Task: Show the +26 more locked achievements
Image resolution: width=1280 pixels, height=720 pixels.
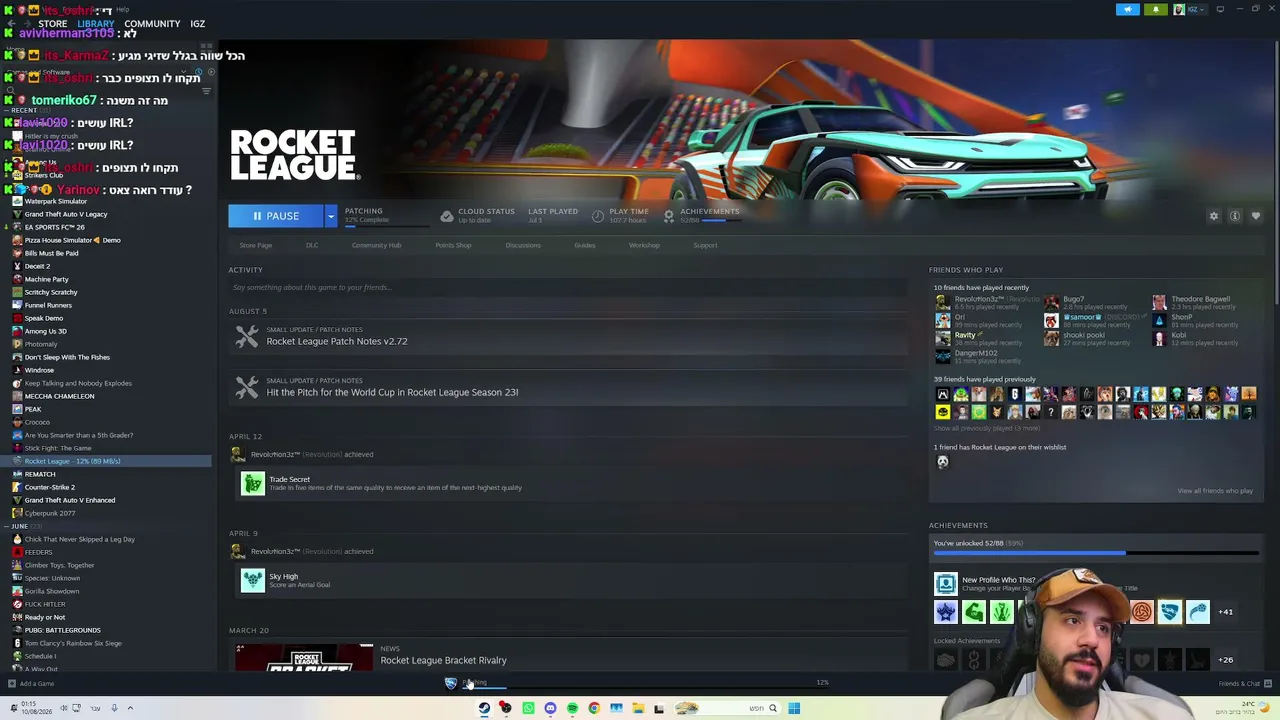Action: tap(1225, 660)
